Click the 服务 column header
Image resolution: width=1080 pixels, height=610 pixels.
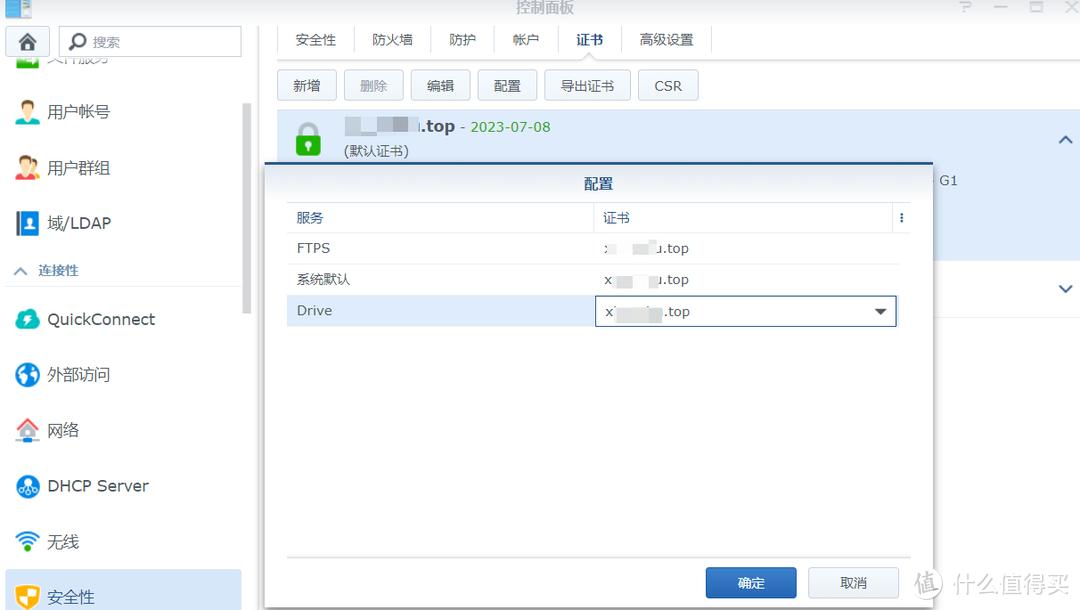click(440, 218)
